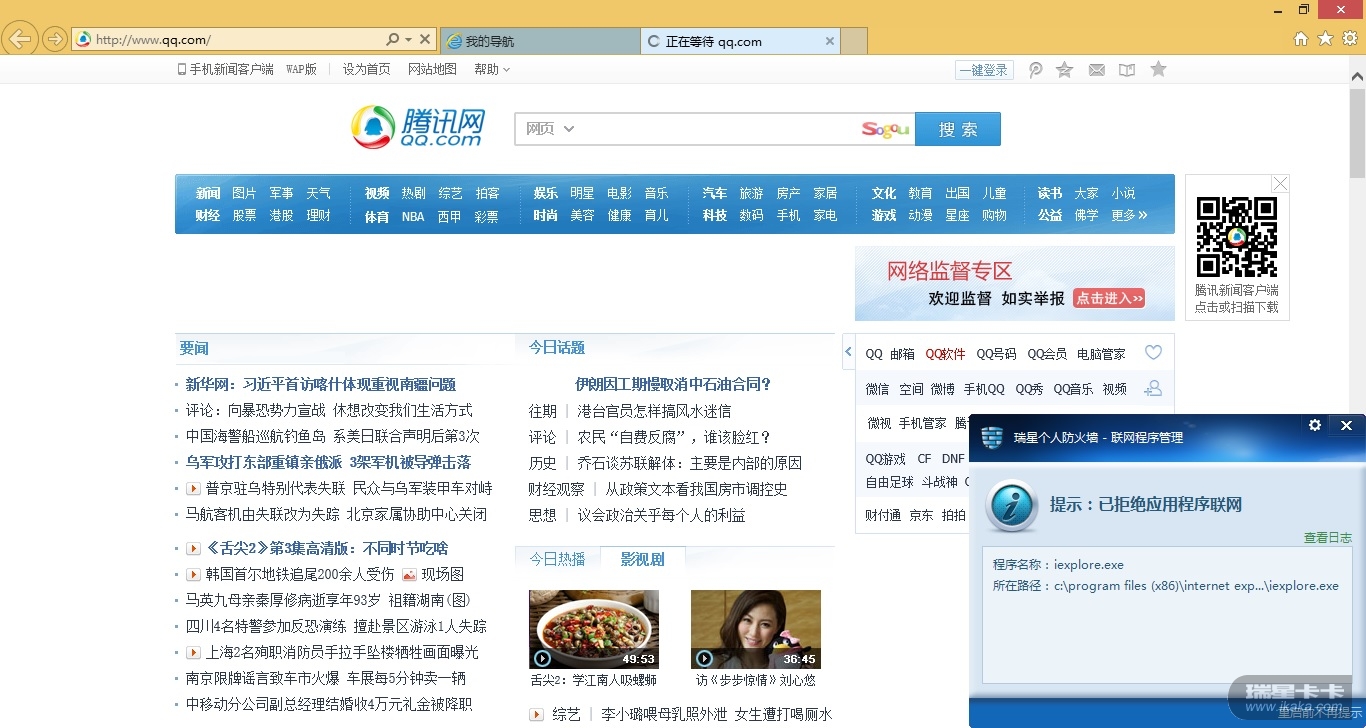Expand 更多 in the navigation bar
1366x728 pixels.
coord(1130,215)
